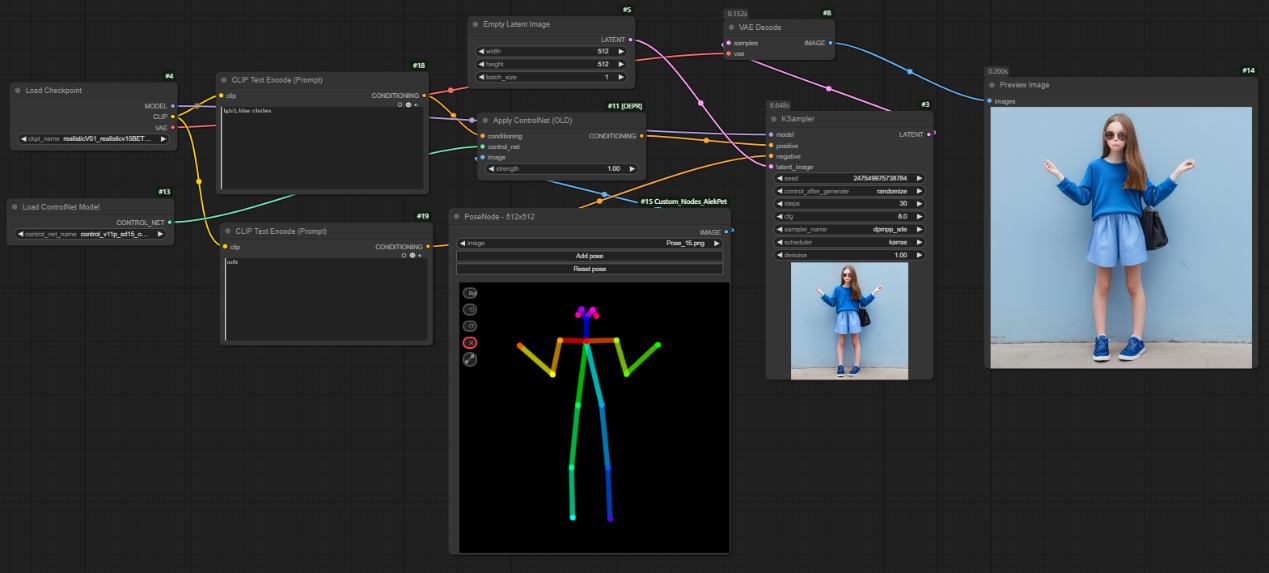Increase steps using the right arrow
Image resolution: width=1269 pixels, height=573 pixels.
click(919, 203)
